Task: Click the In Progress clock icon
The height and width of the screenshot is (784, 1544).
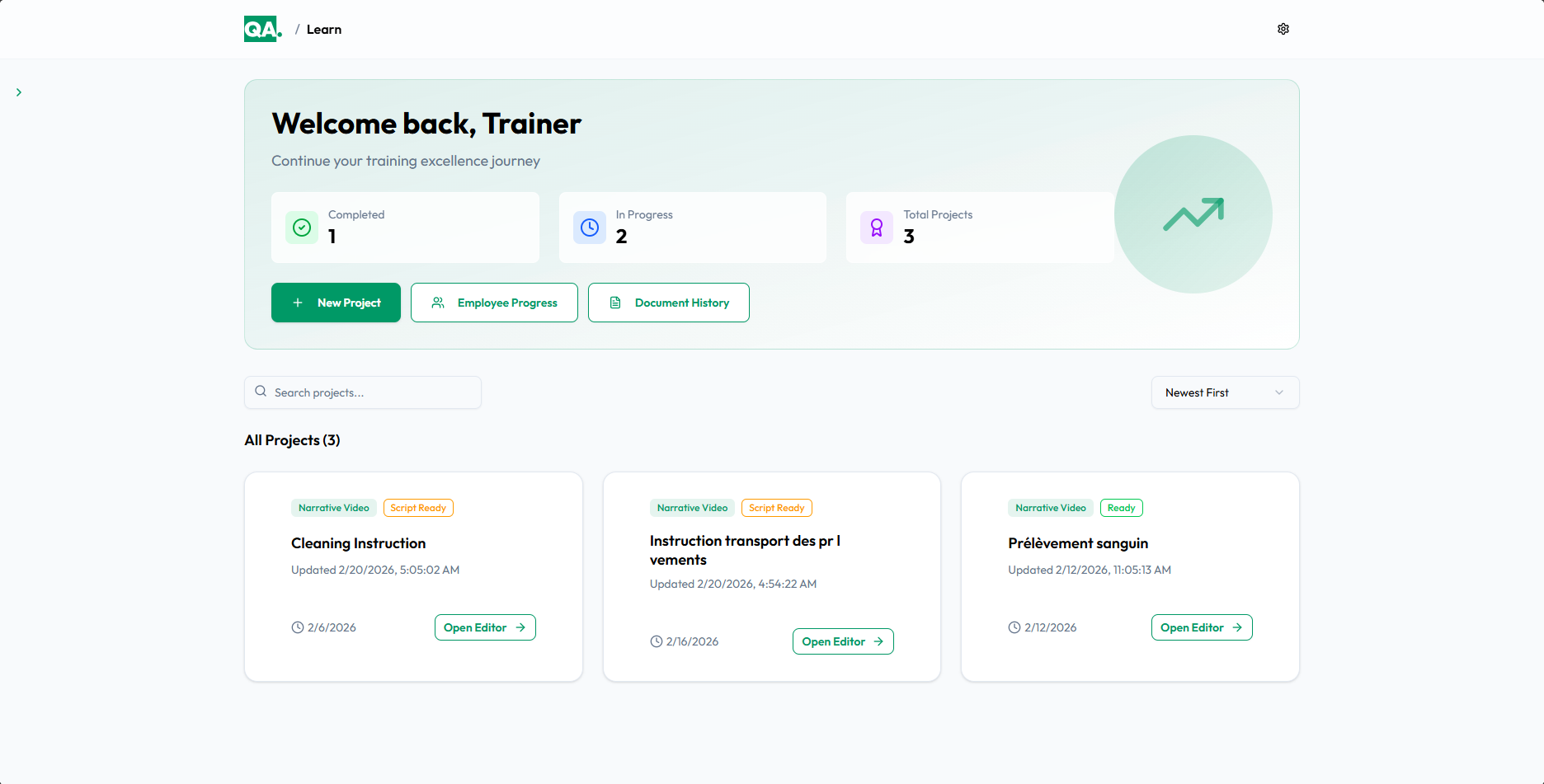Action: click(589, 228)
